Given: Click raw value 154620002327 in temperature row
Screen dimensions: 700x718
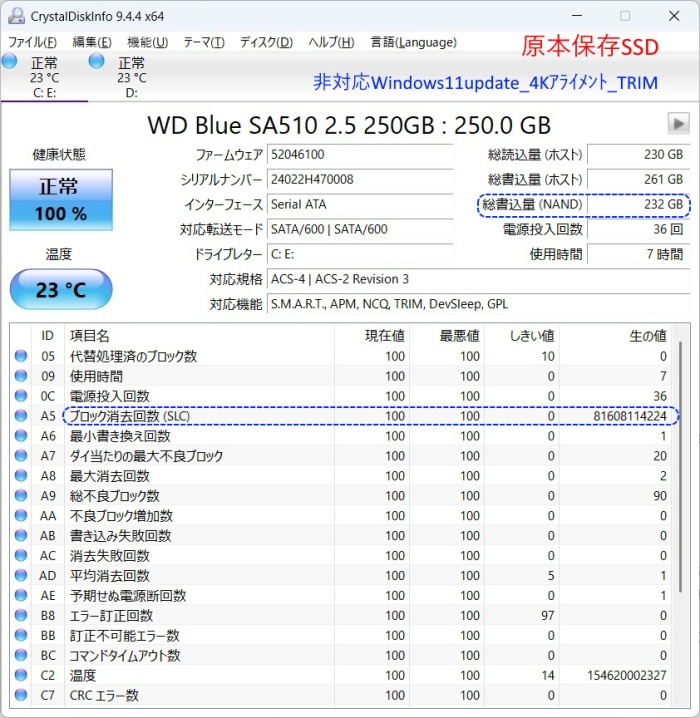Looking at the screenshot, I should click(627, 675).
